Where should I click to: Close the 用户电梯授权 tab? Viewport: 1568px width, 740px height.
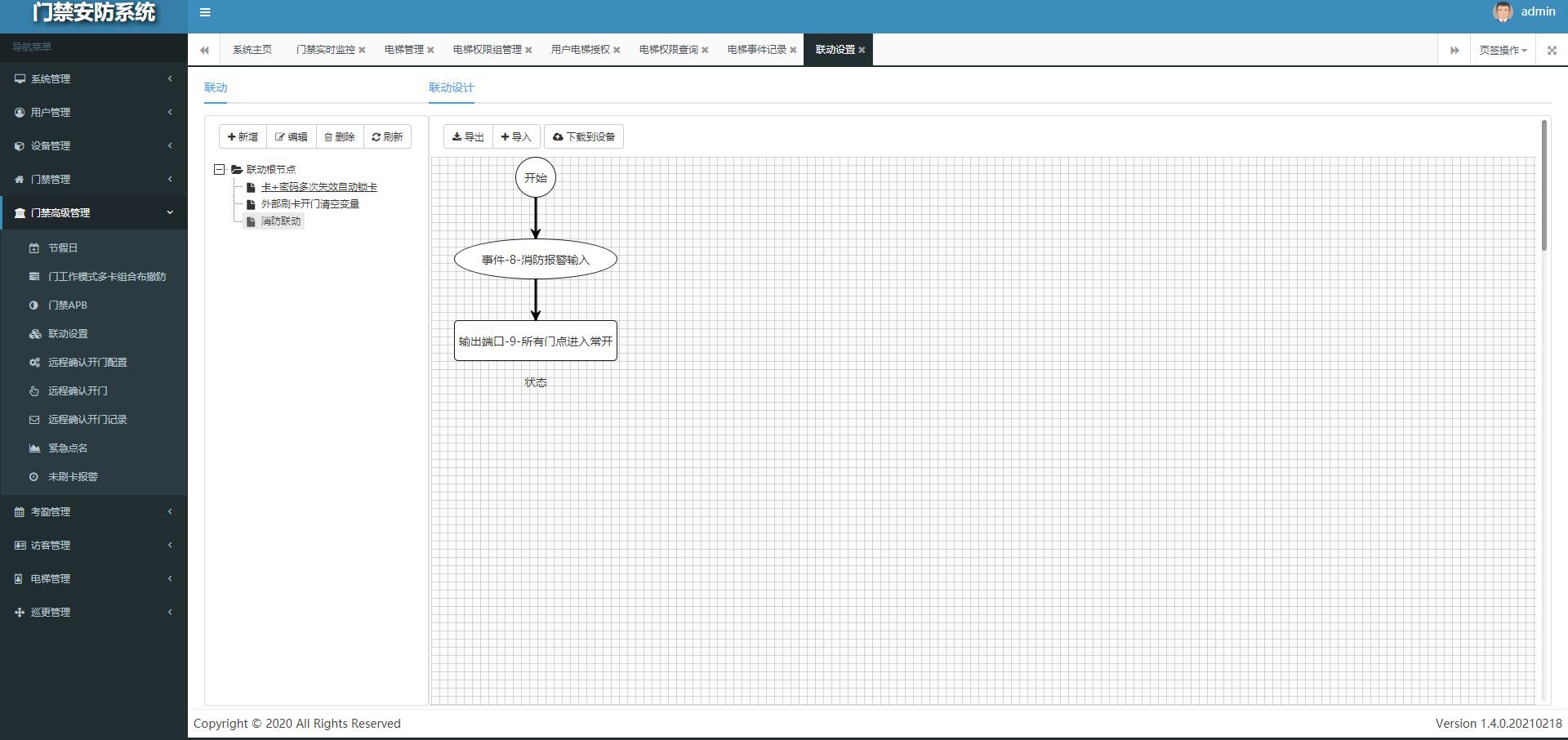coord(617,50)
